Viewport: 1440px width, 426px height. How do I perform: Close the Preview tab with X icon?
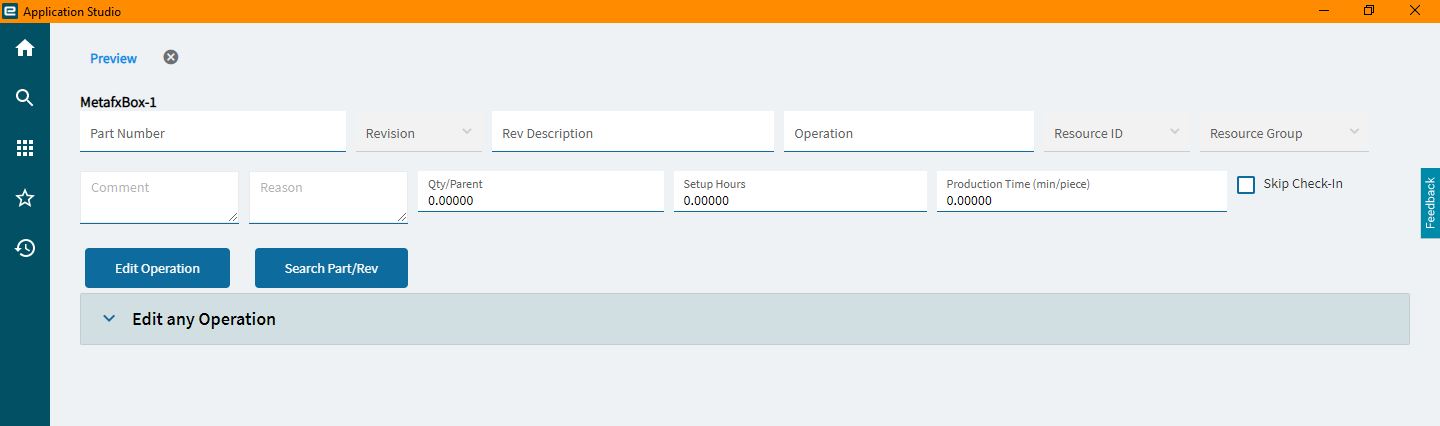[x=171, y=57]
